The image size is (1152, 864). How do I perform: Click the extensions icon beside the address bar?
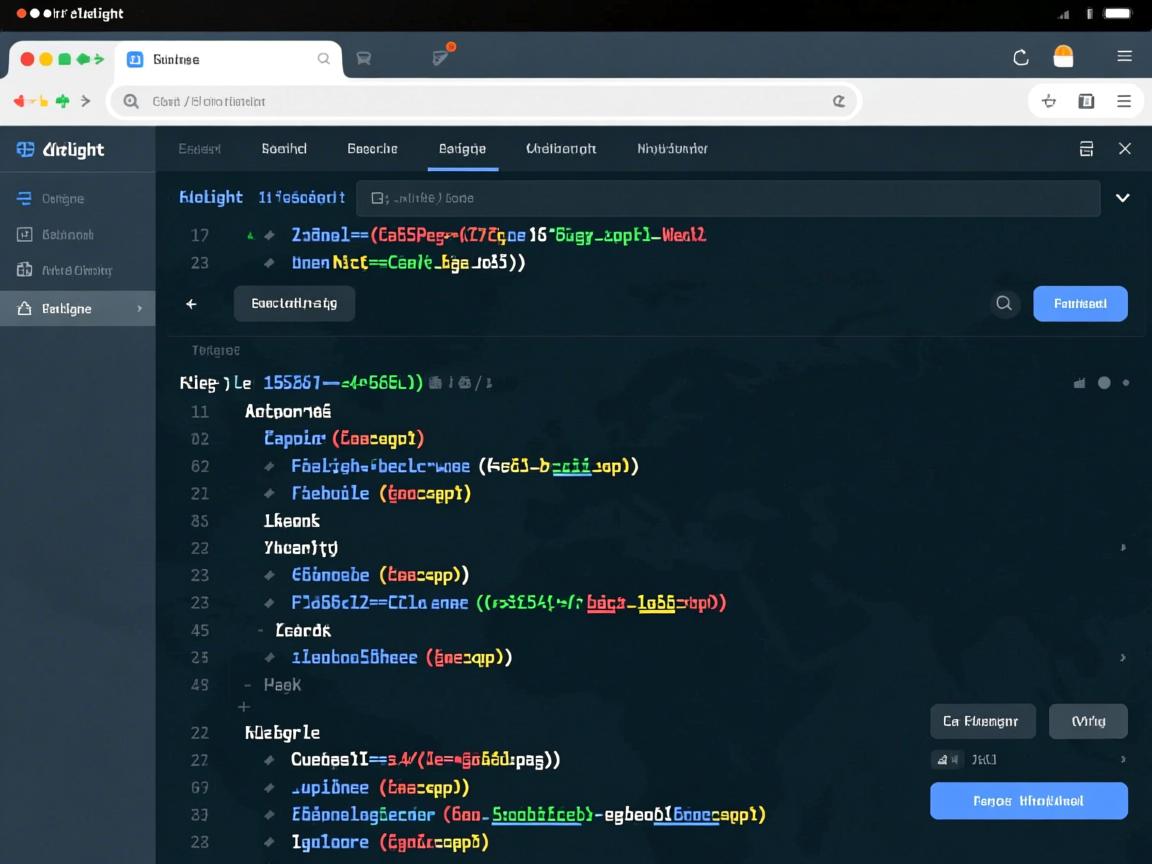1048,101
